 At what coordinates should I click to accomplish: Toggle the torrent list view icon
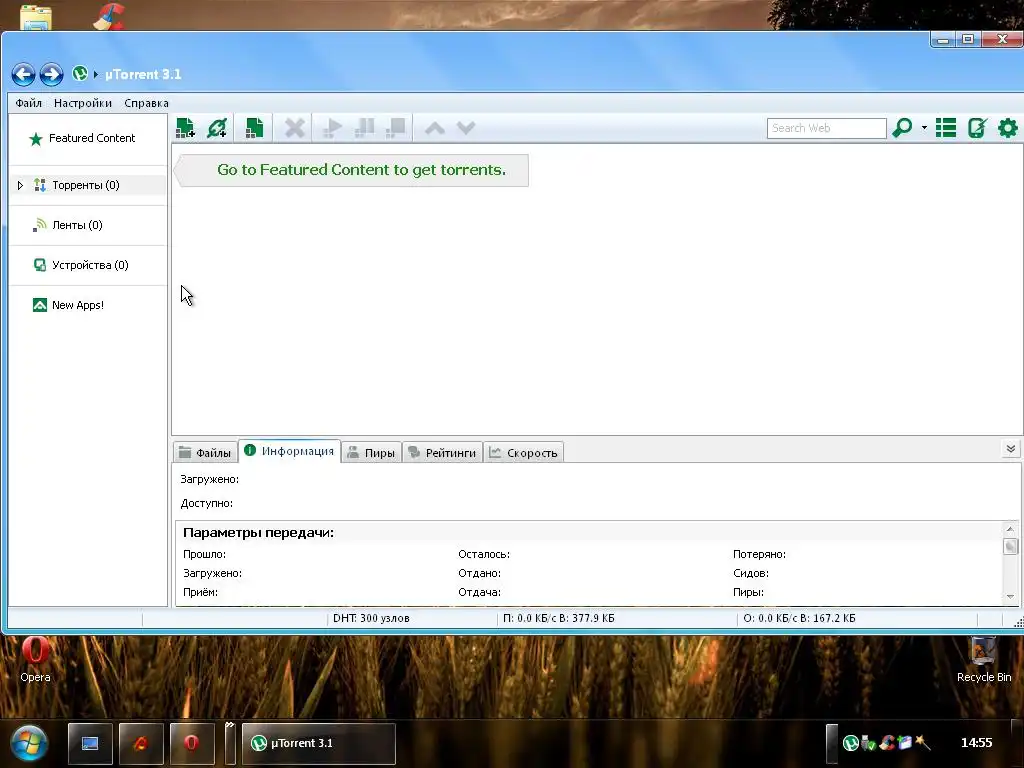coord(946,128)
